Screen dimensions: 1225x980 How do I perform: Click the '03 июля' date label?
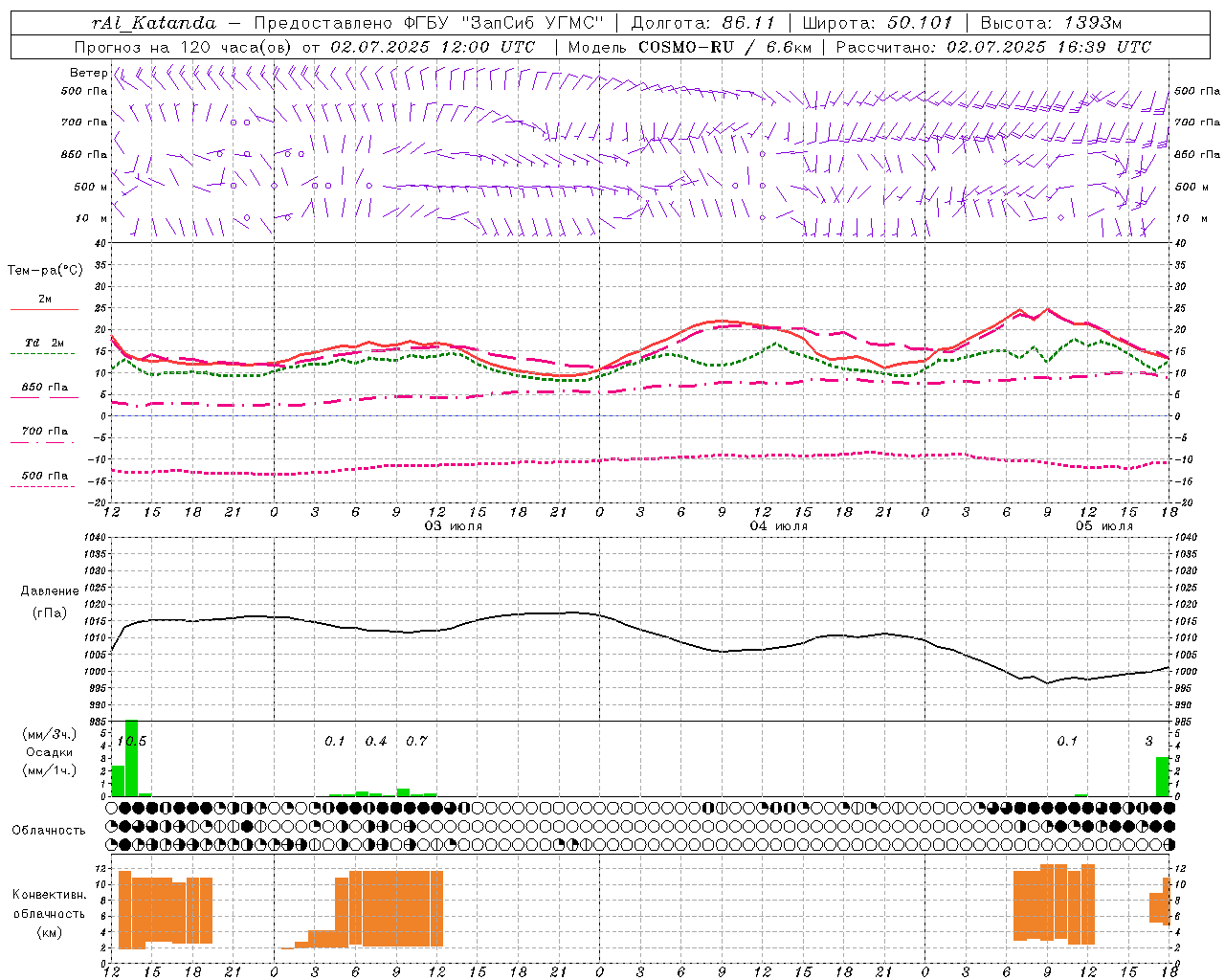[454, 526]
